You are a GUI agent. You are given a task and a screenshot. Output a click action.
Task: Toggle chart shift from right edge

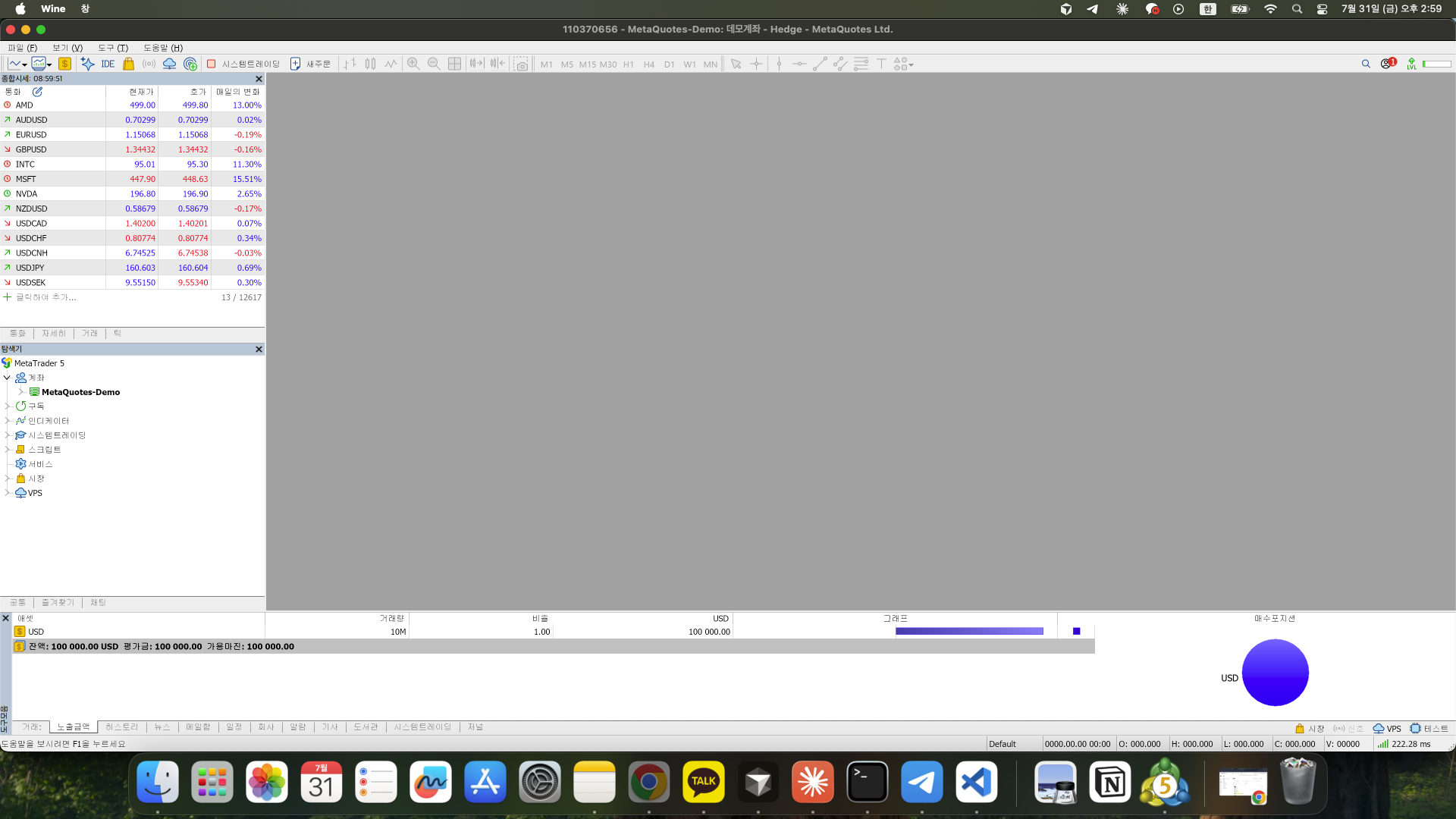coord(497,64)
